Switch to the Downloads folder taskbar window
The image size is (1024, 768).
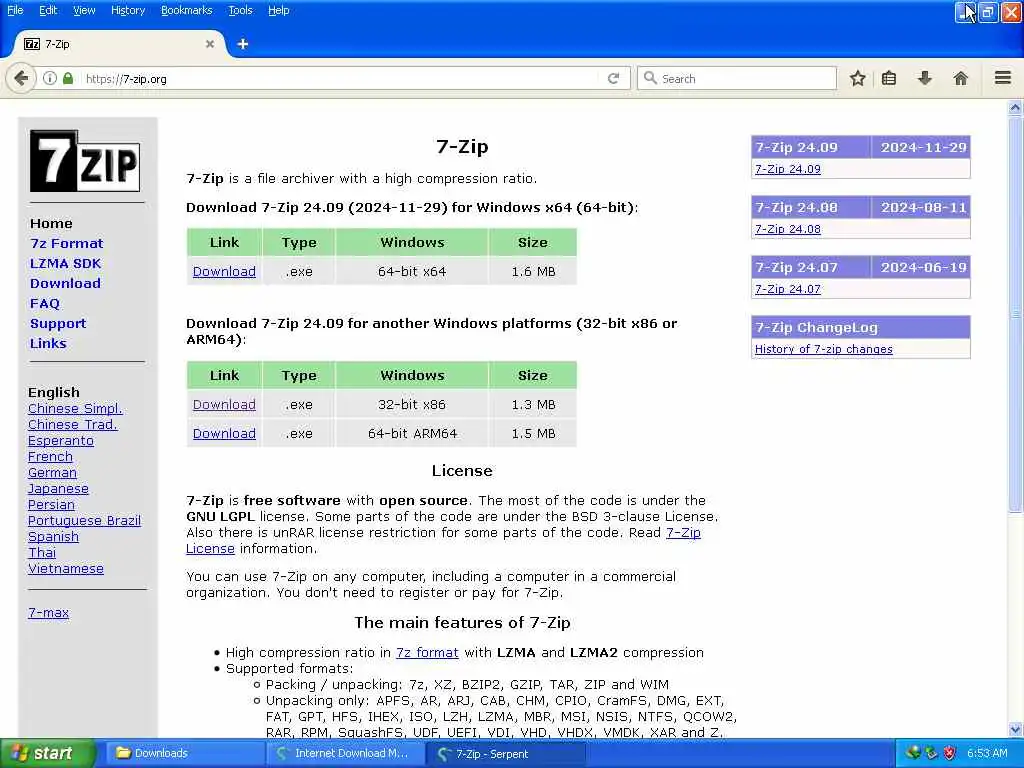point(185,754)
